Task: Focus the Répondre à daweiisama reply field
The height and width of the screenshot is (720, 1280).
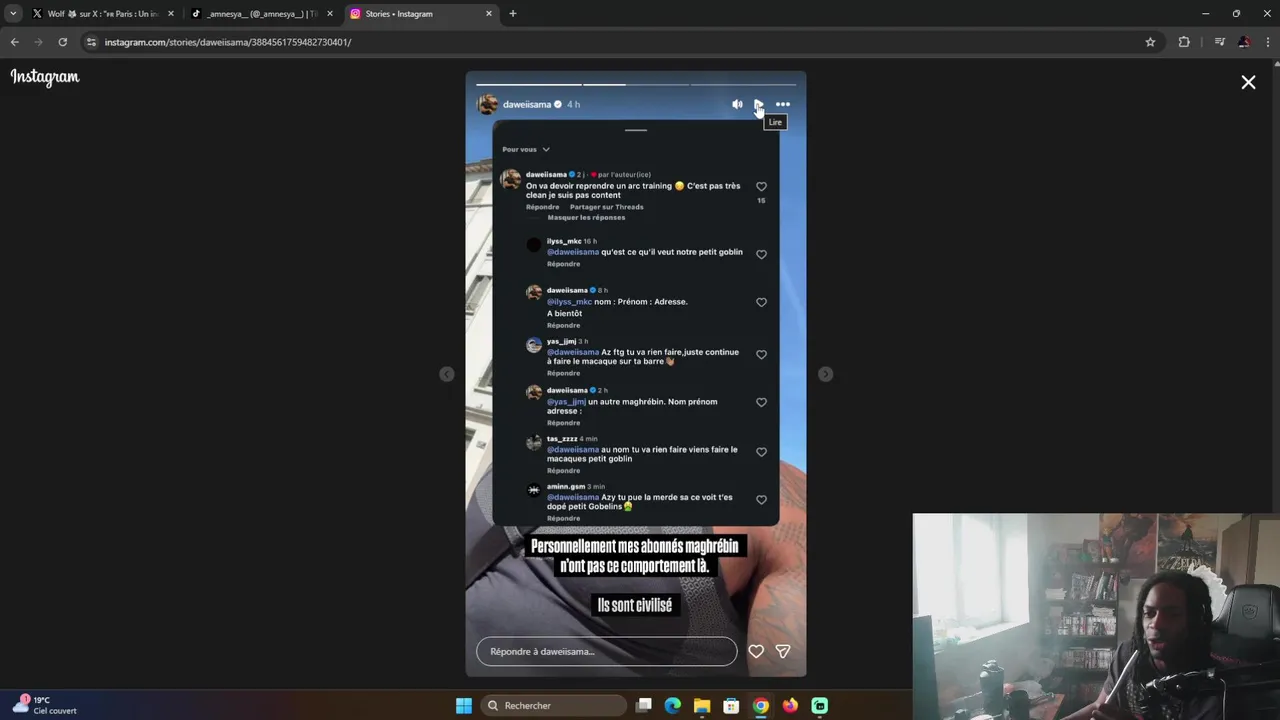Action: 606,651
